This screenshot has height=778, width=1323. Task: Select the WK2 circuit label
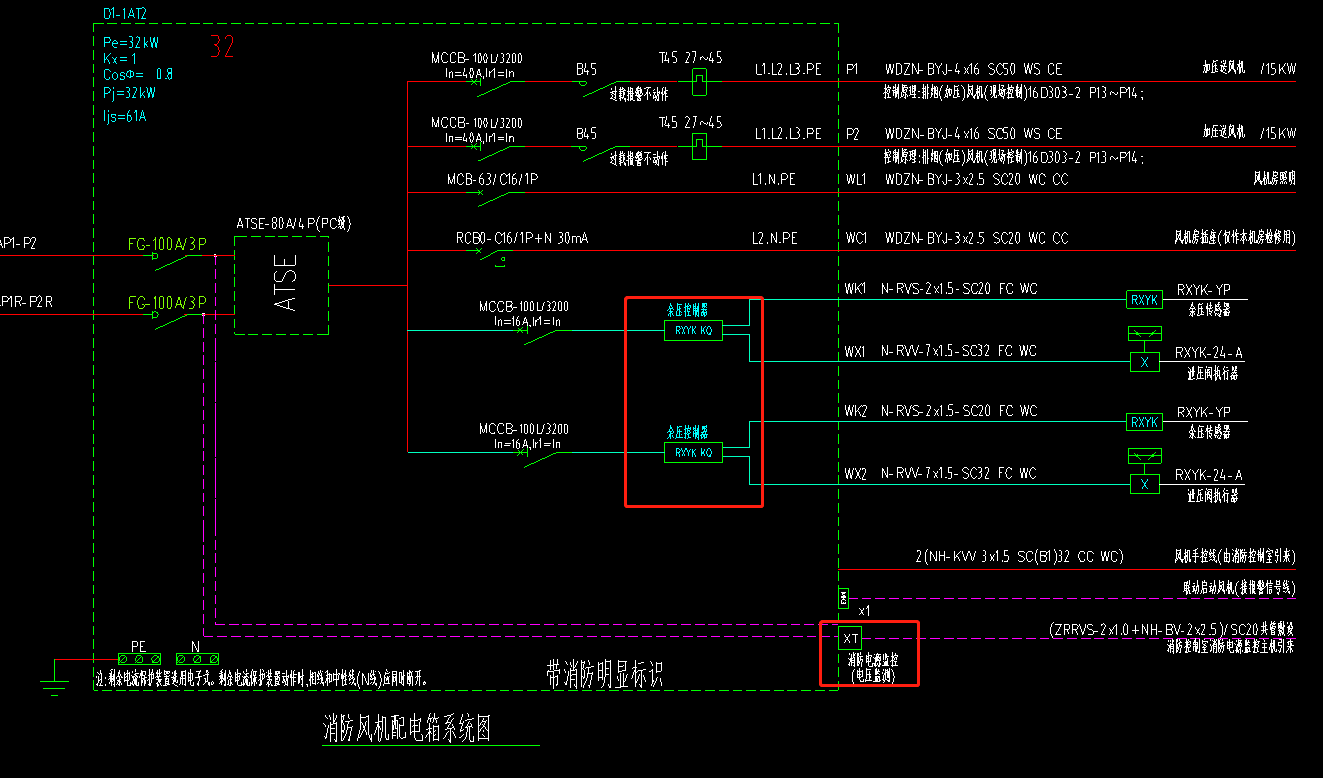856,411
